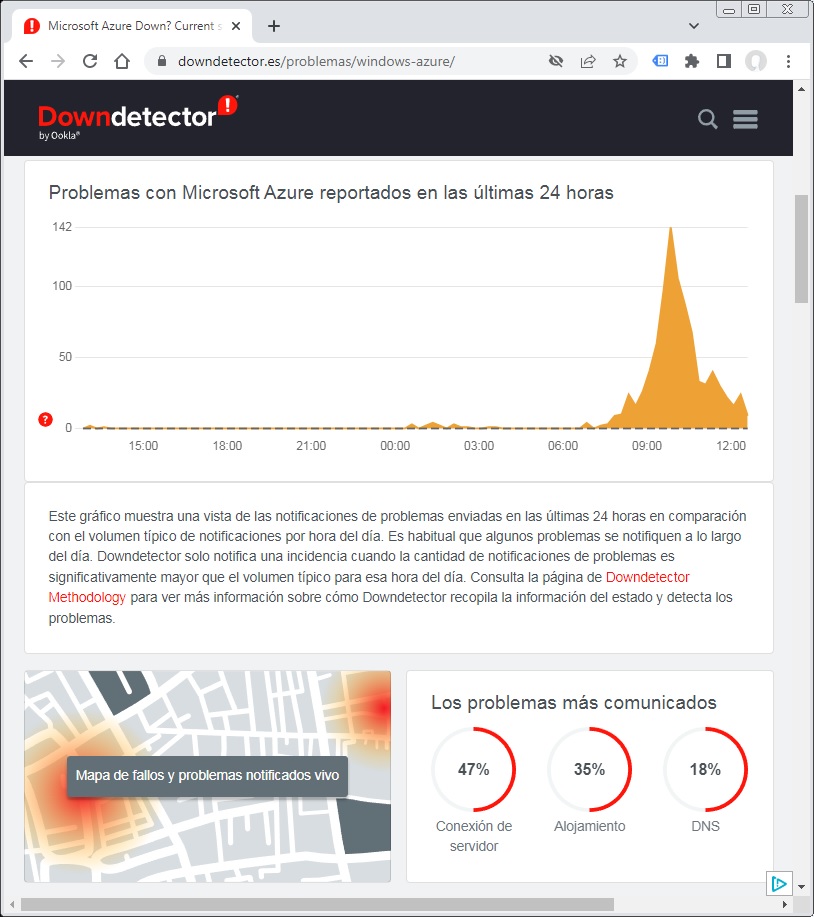The image size is (814, 917).
Task: Click the 142 axis value
Action: 62,227
